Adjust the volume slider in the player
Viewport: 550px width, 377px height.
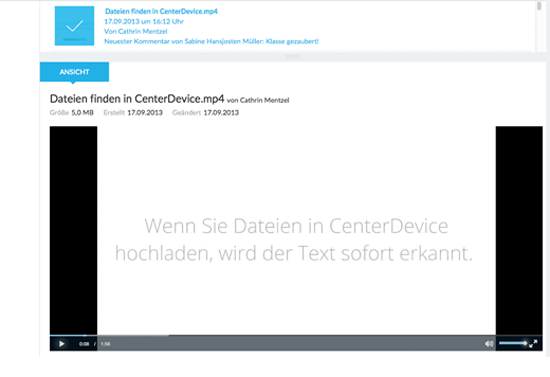point(513,343)
